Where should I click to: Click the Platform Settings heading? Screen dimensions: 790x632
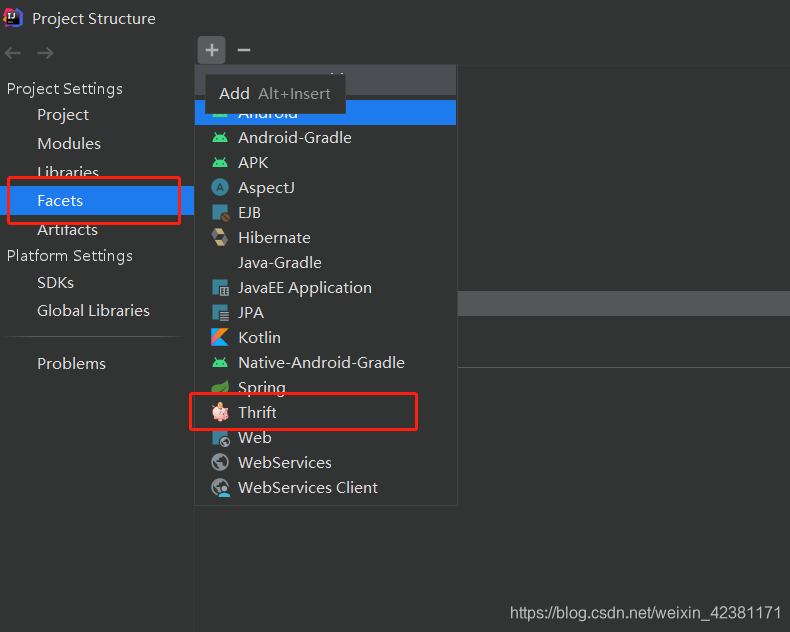70,256
